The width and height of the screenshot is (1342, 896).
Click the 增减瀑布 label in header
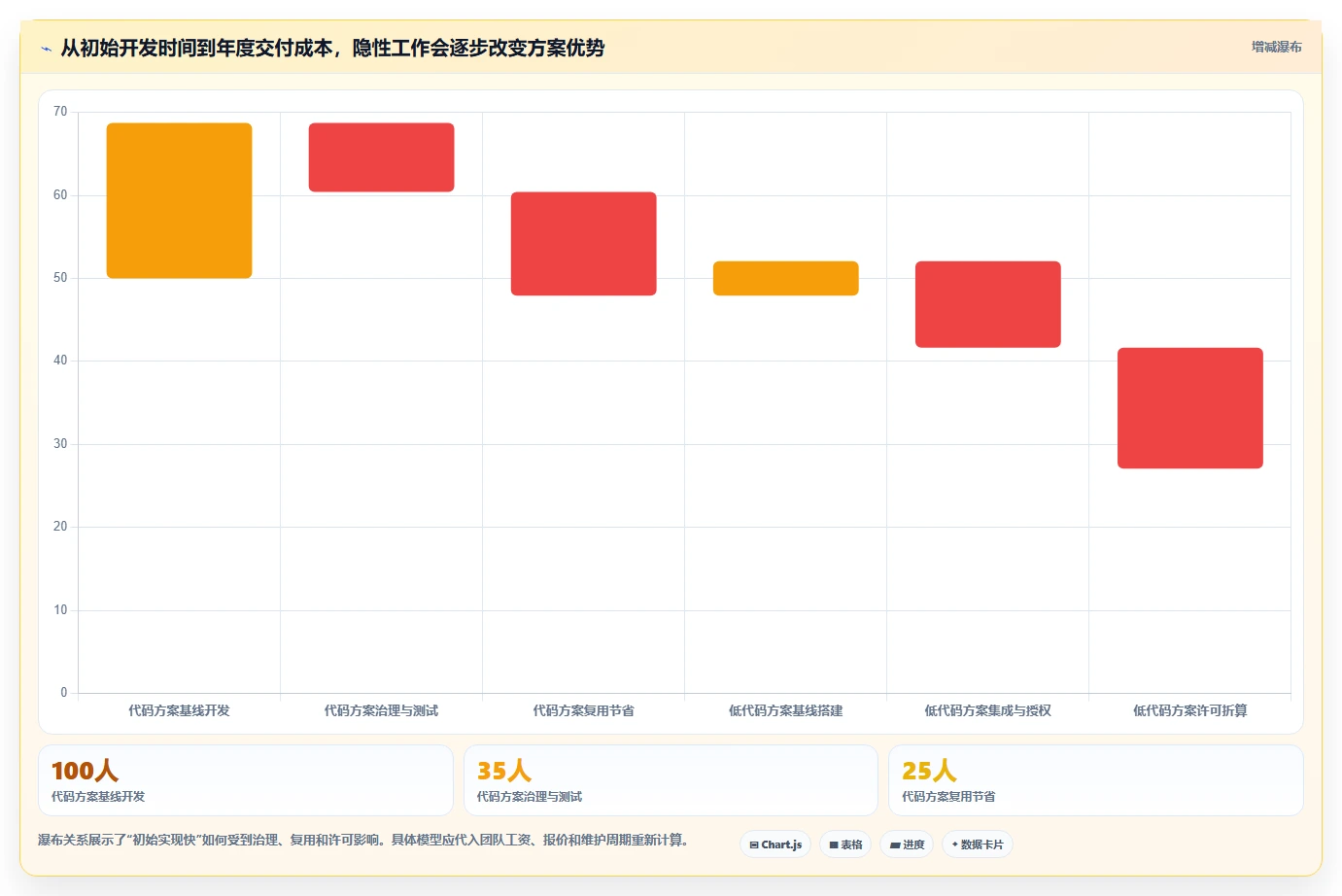[x=1276, y=47]
